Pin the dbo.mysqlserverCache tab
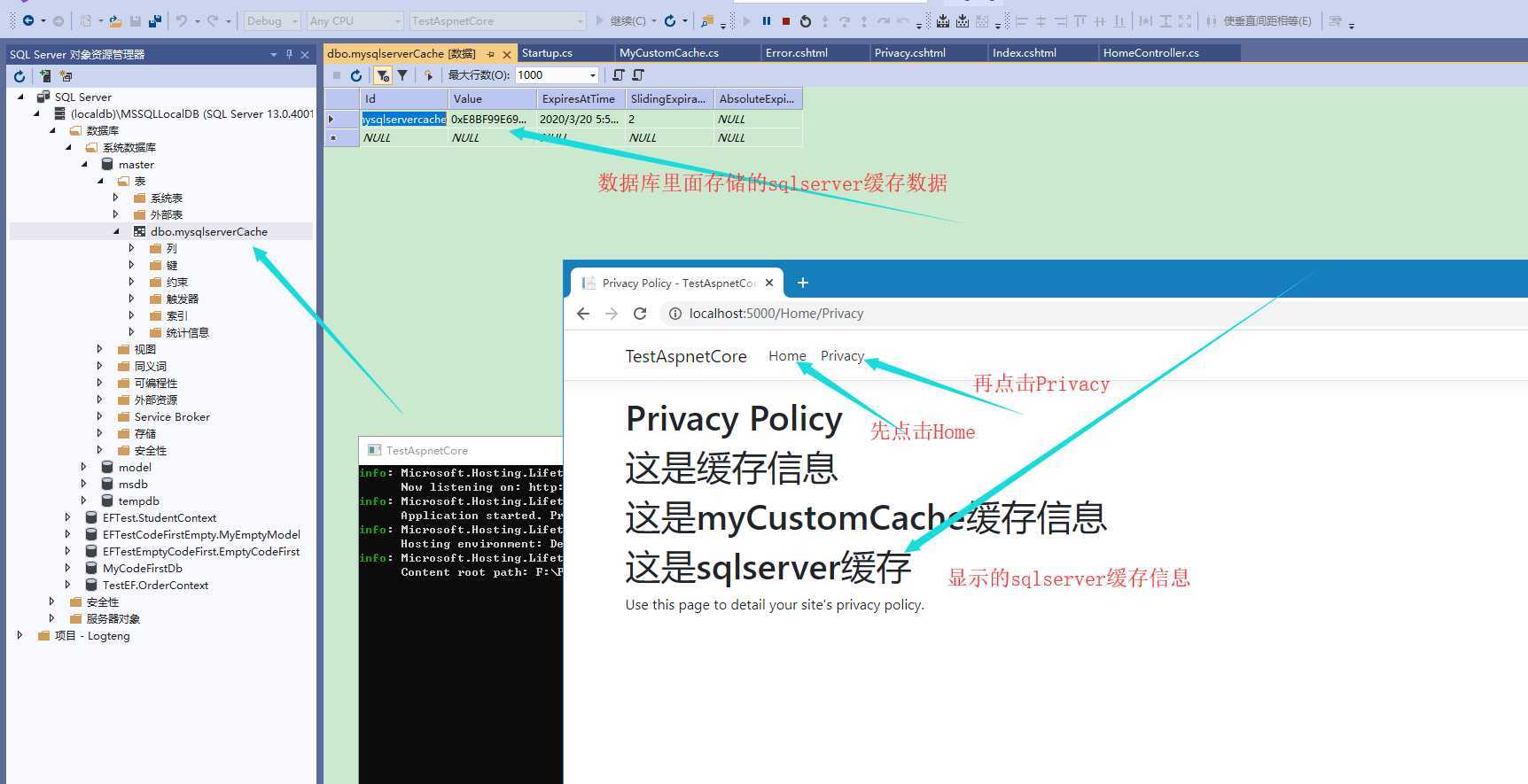Viewport: 1528px width, 784px height. 490,54
